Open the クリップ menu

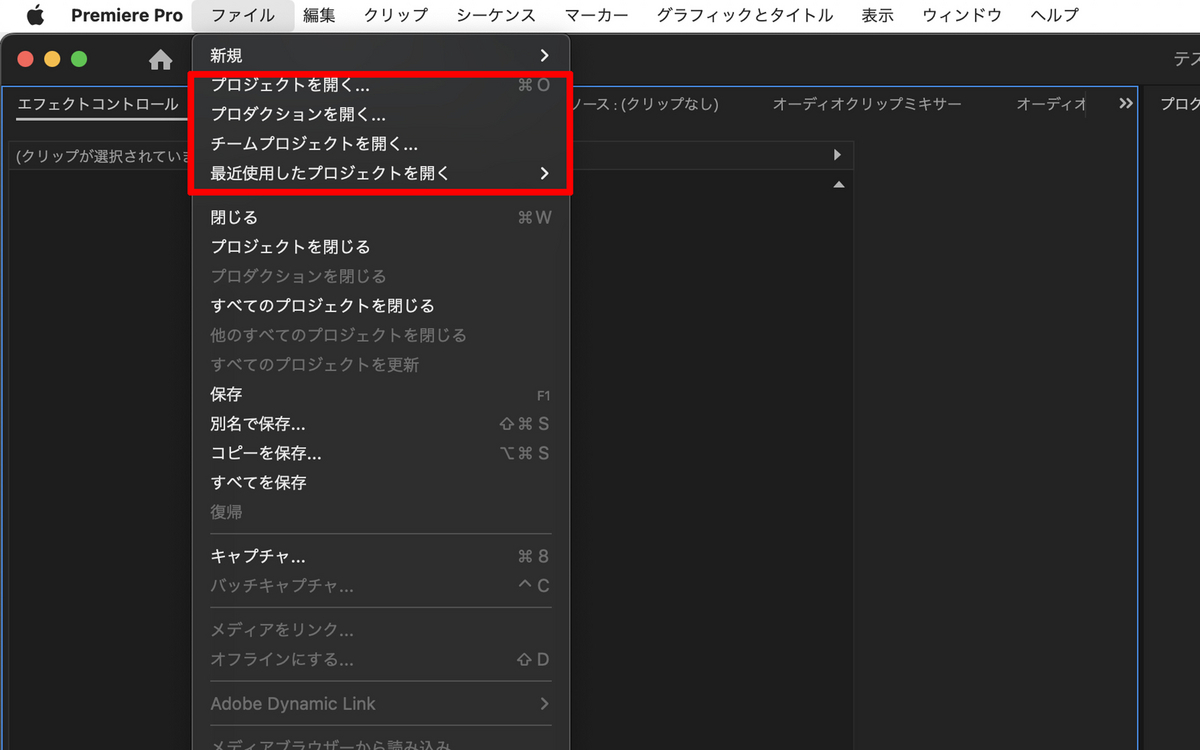395,15
